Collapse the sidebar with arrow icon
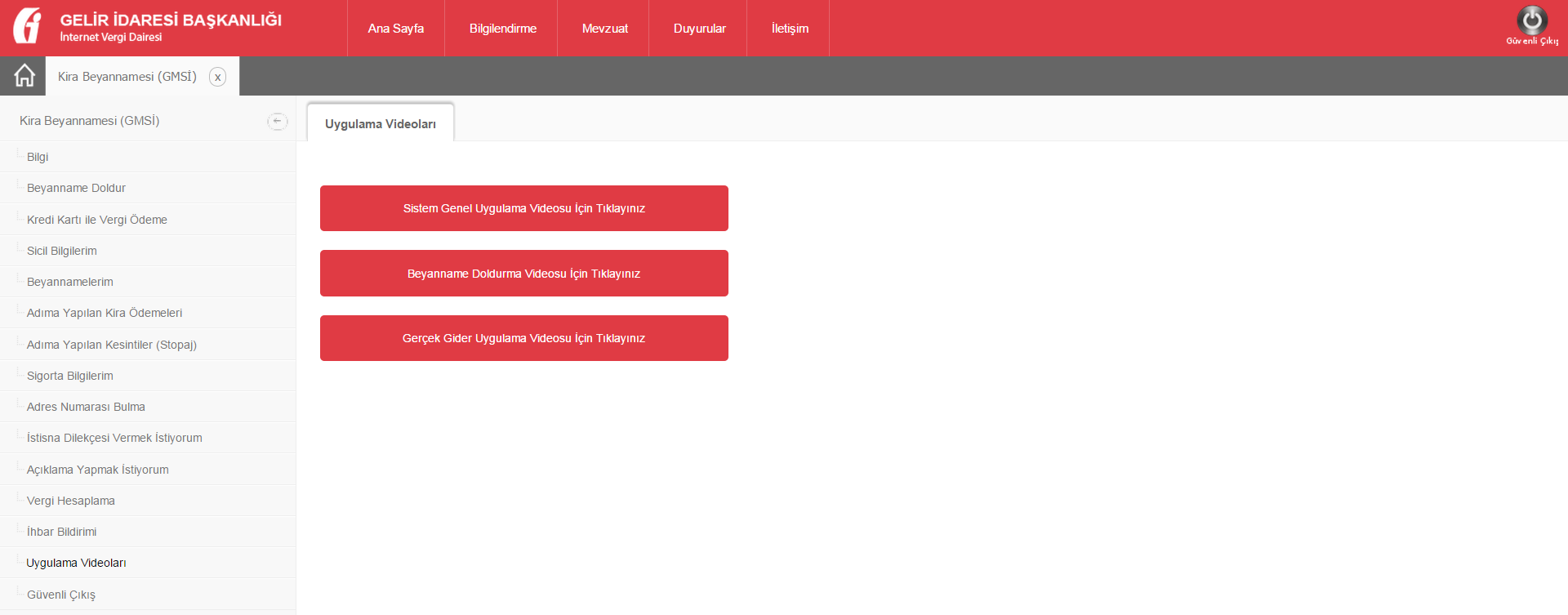Image resolution: width=1568 pixels, height=615 pixels. [x=278, y=121]
